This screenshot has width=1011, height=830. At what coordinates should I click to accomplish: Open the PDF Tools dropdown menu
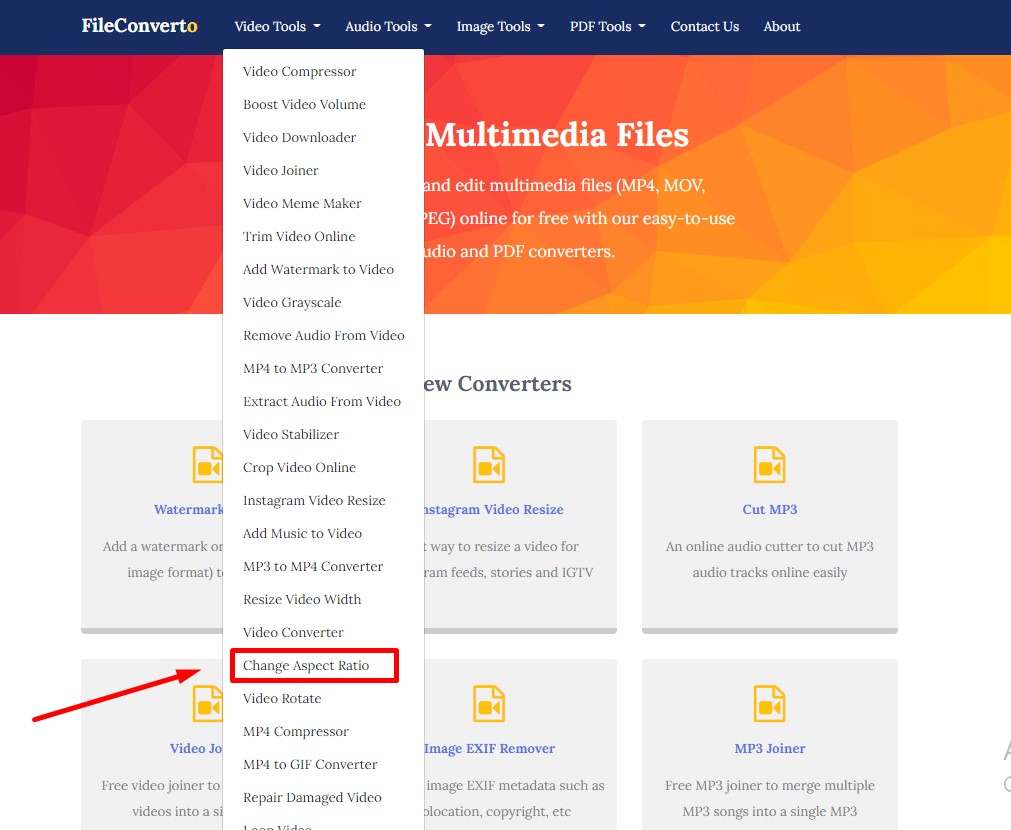pos(607,27)
